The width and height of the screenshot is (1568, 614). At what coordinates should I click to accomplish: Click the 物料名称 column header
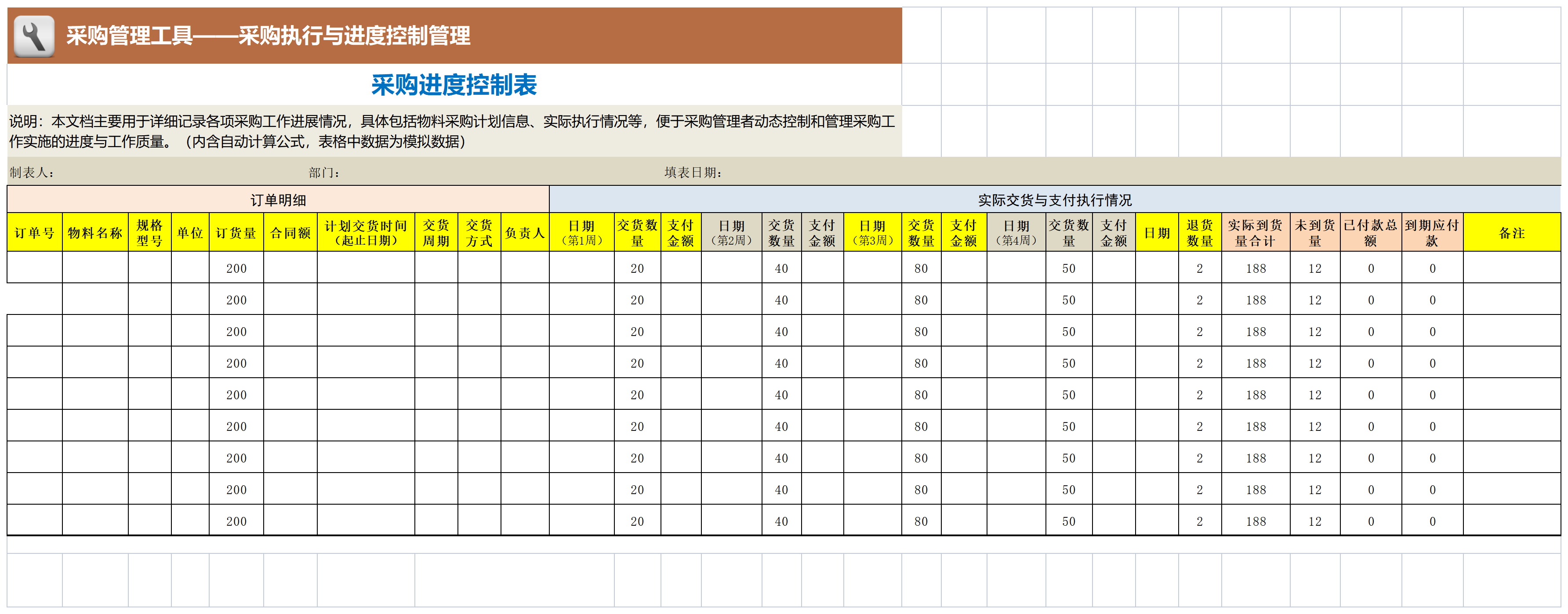click(x=95, y=232)
